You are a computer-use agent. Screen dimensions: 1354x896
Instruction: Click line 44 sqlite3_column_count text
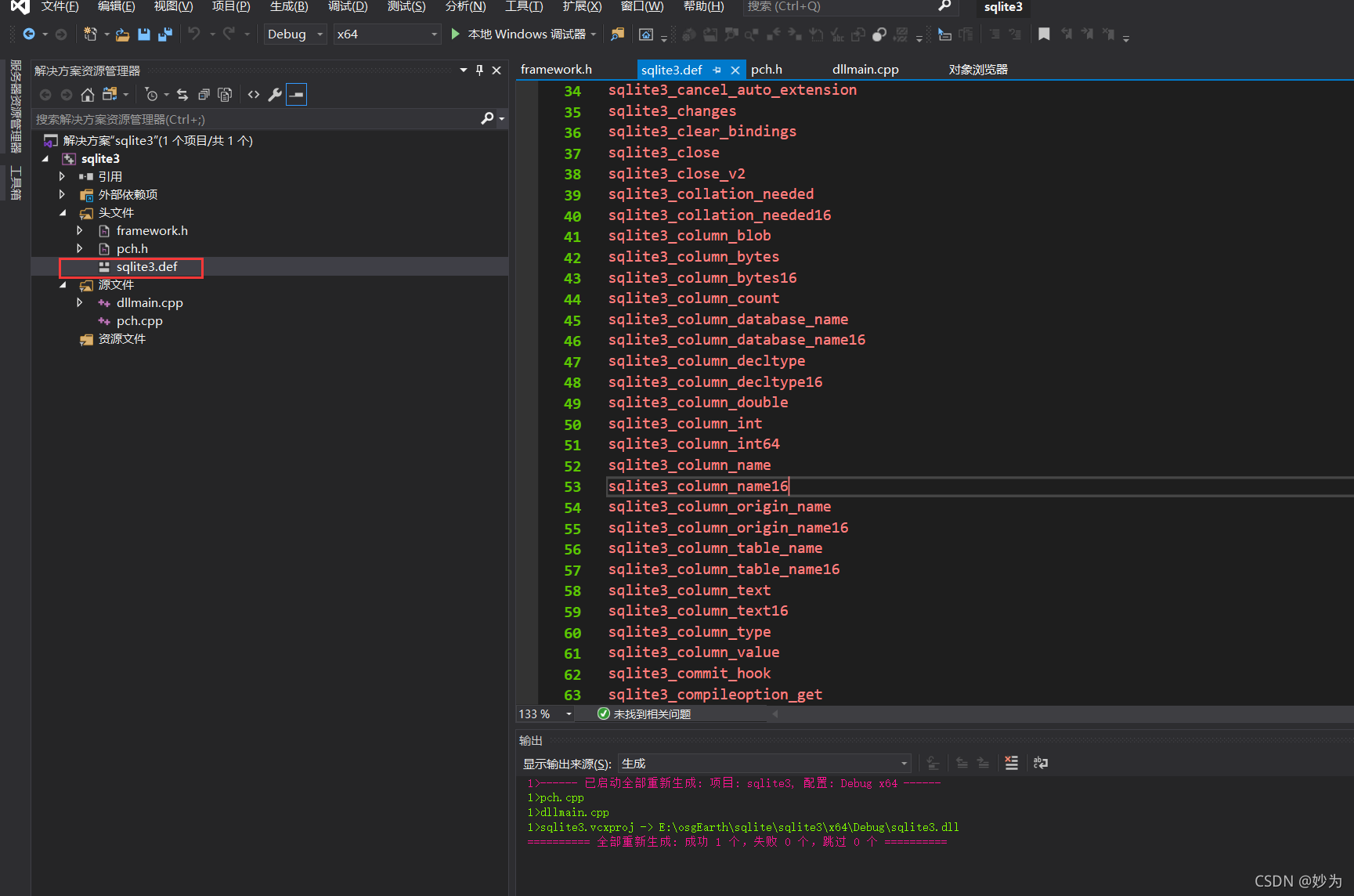694,298
